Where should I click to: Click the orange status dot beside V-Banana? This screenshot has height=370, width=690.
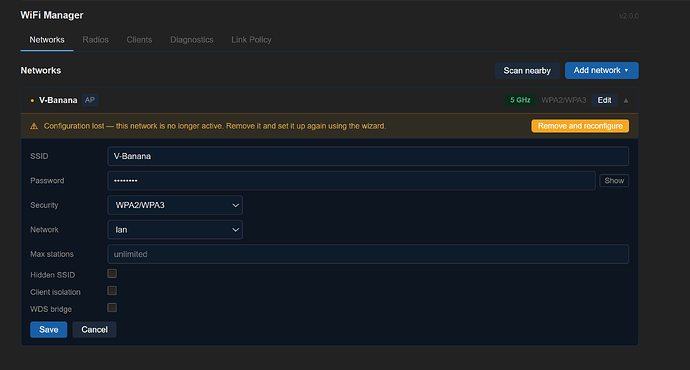pos(32,101)
